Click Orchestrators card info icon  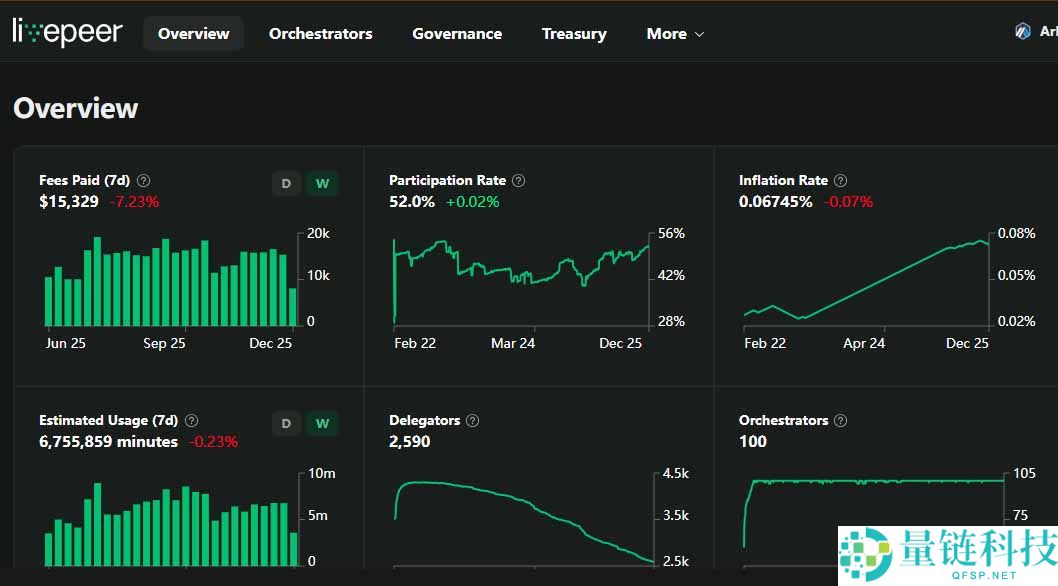(x=840, y=421)
